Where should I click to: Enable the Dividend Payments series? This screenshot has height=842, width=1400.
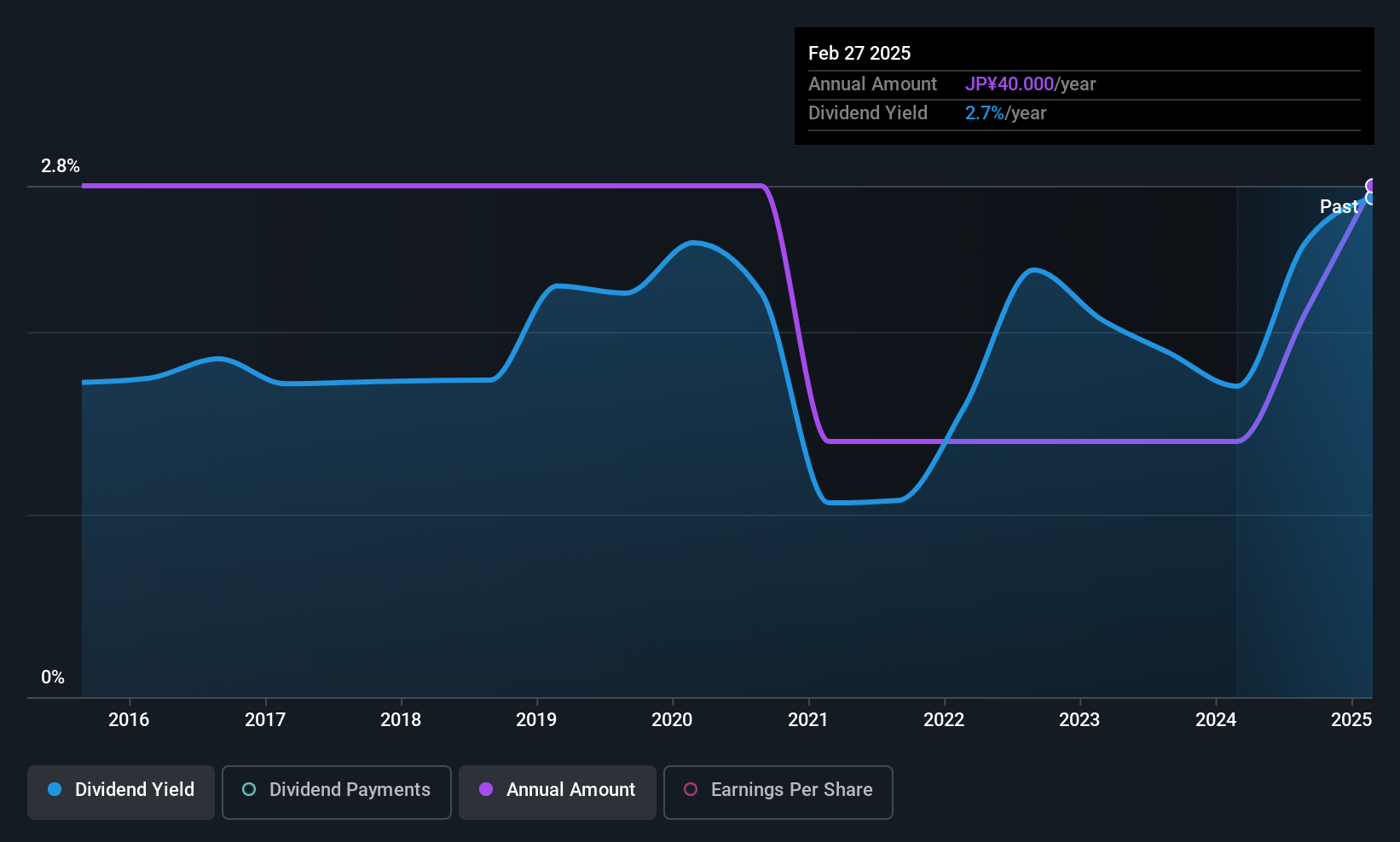(337, 792)
